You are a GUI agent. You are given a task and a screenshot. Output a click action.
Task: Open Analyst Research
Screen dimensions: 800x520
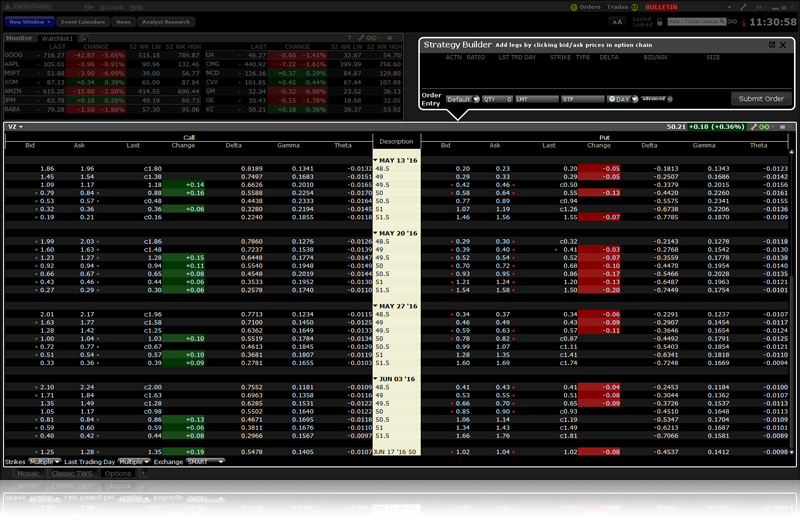[x=166, y=22]
